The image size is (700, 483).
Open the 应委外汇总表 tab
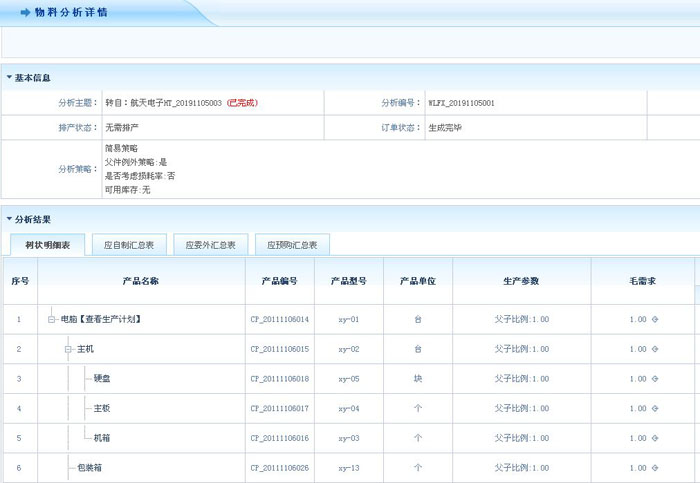click(211, 245)
